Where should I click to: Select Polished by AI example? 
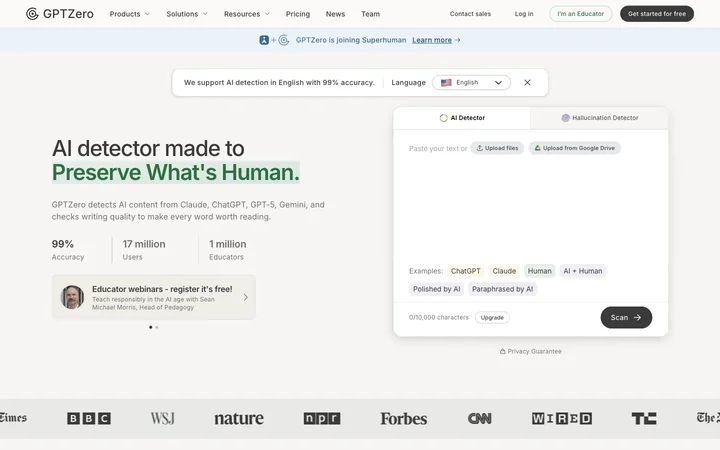[436, 289]
